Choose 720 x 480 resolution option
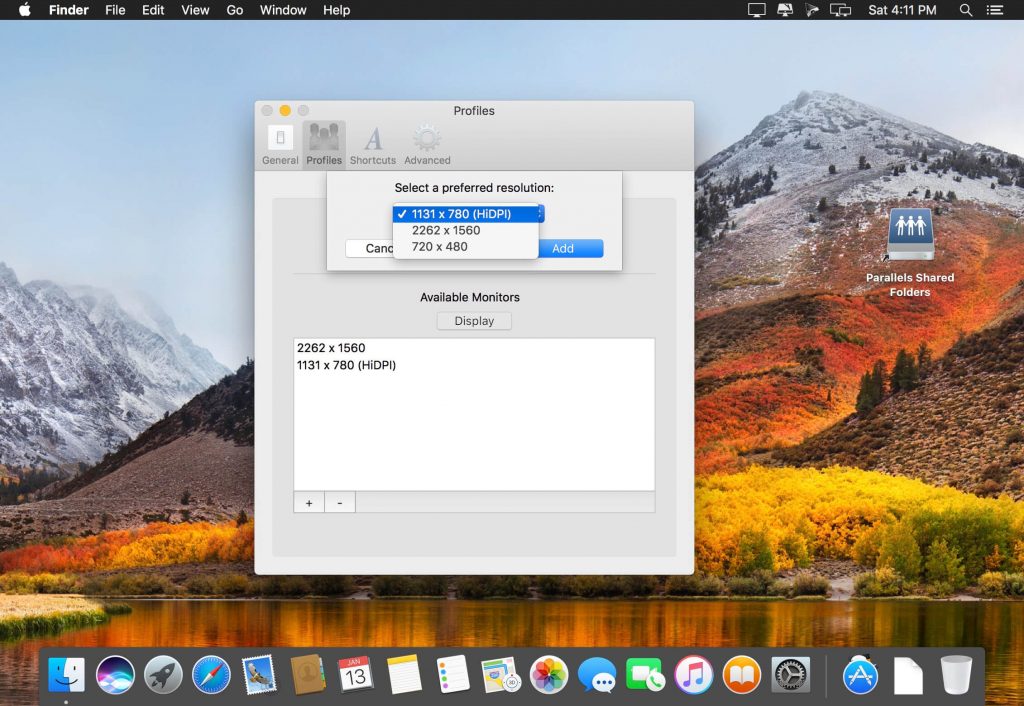The width and height of the screenshot is (1024, 706). coord(439,246)
